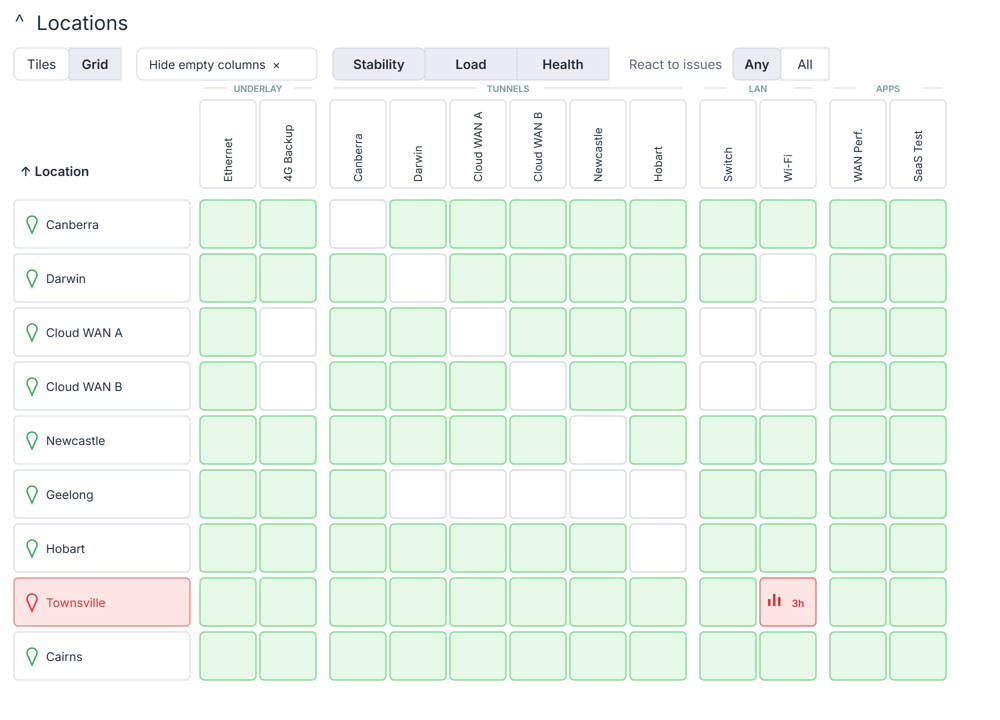Open the Hobart location row

102,548
